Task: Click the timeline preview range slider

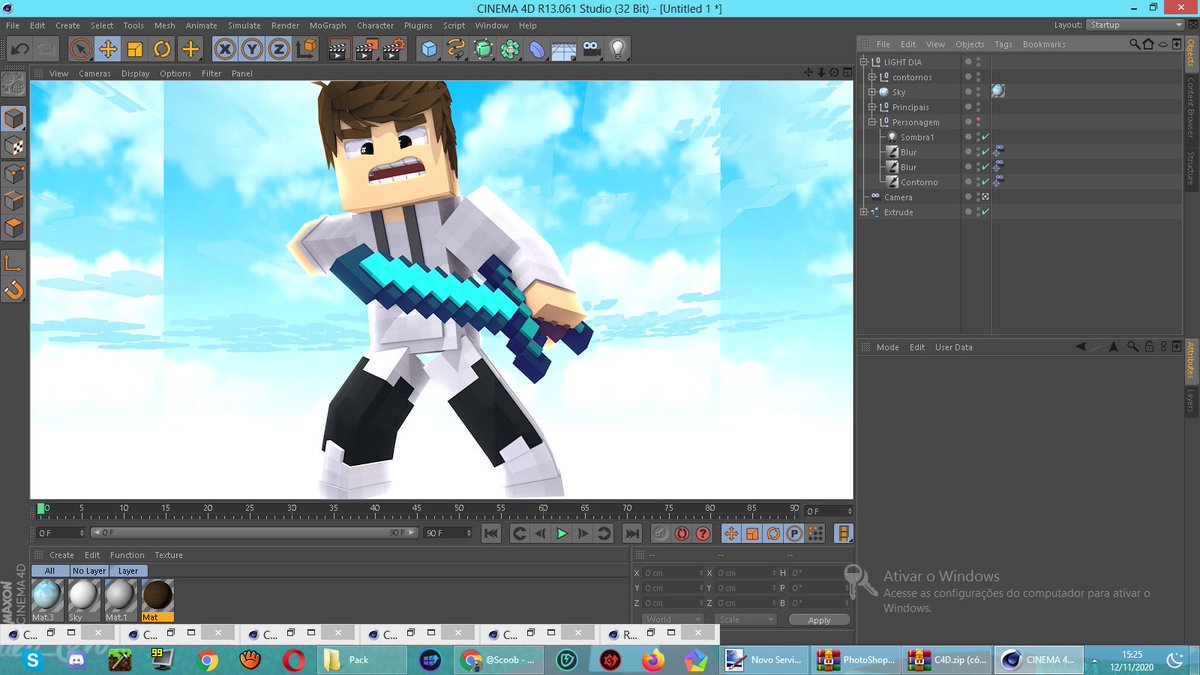Action: coord(254,533)
